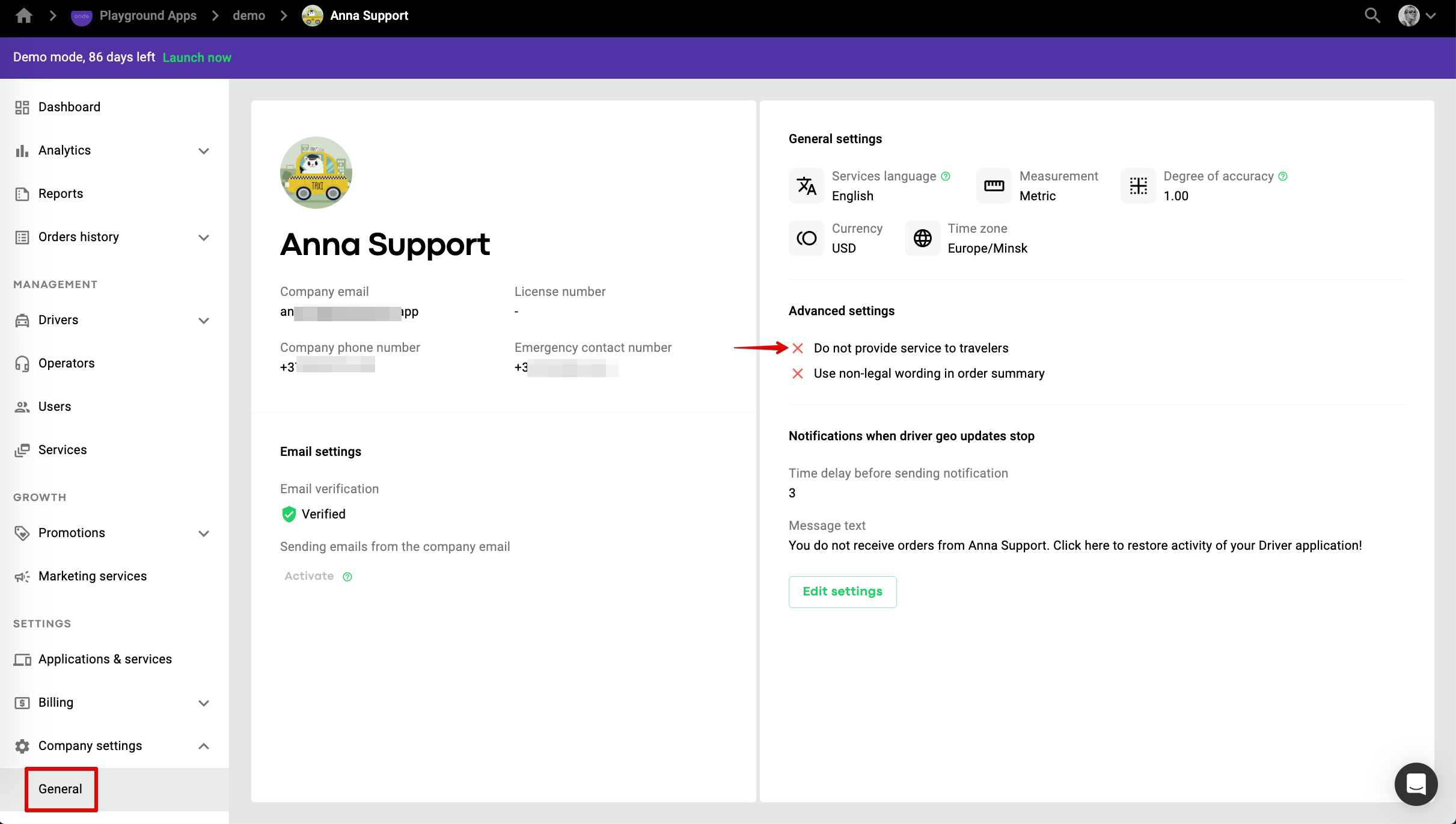Click the Edit settings button
The image size is (1456, 824).
pos(842,592)
